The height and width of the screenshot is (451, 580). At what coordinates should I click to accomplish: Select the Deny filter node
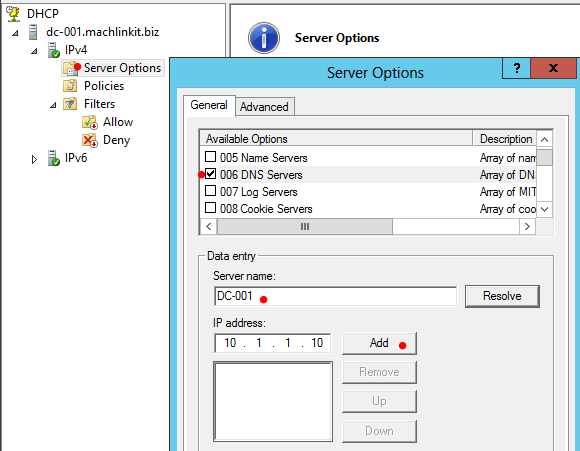pos(117,140)
